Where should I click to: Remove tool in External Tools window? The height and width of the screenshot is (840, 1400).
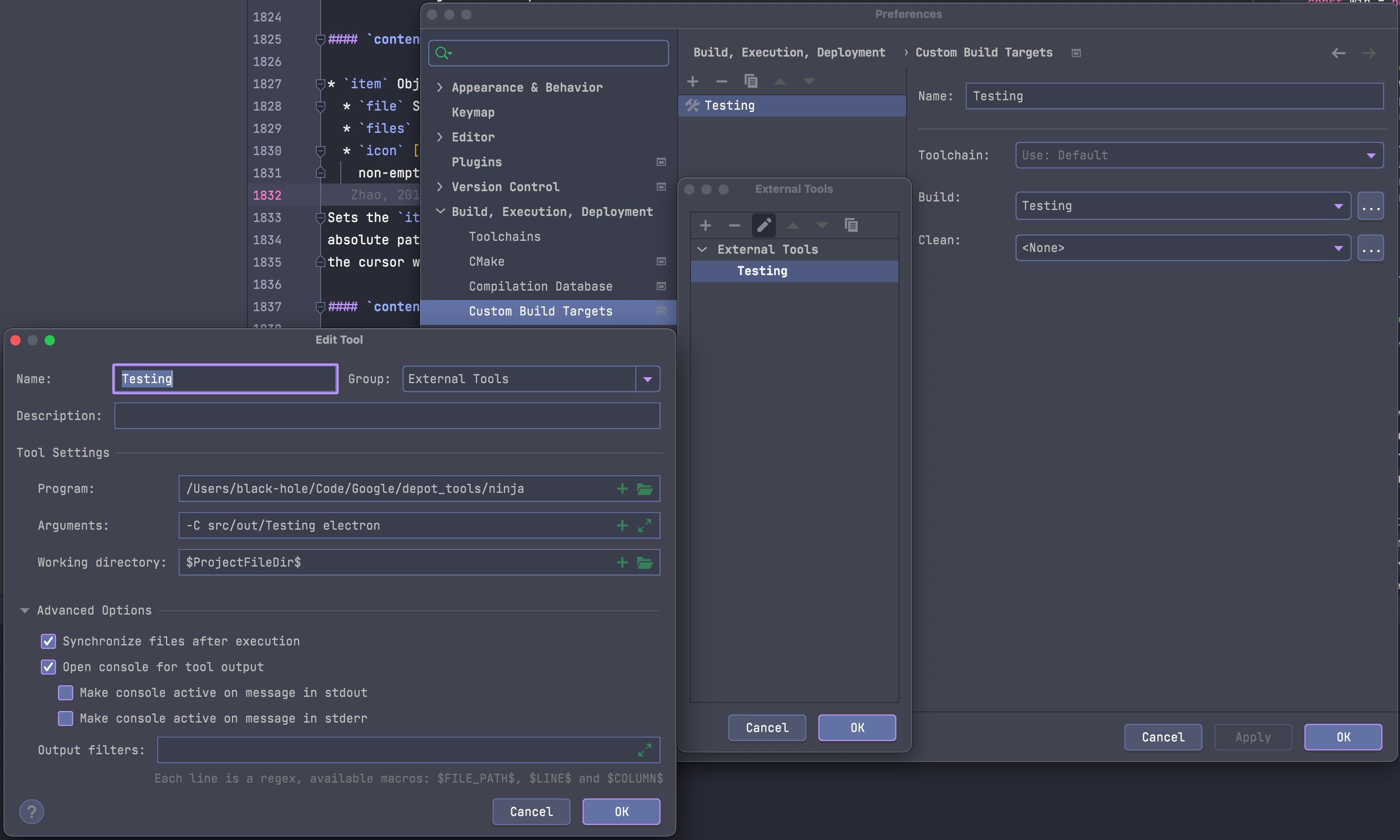734,225
